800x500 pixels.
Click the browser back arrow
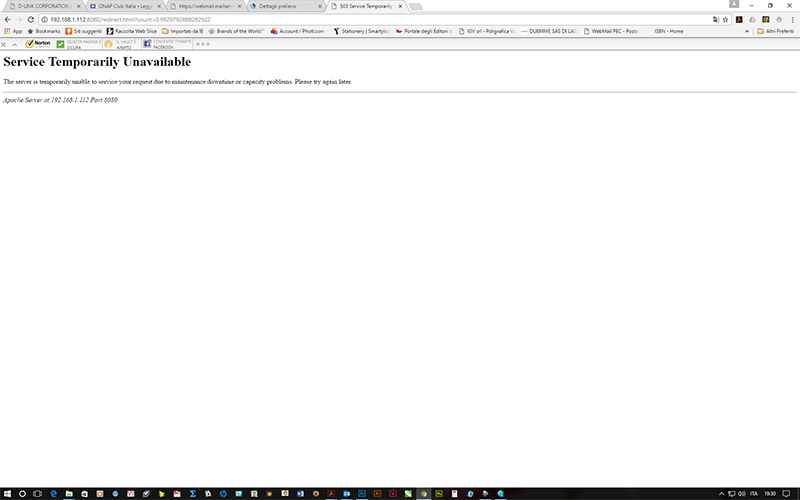7,19
